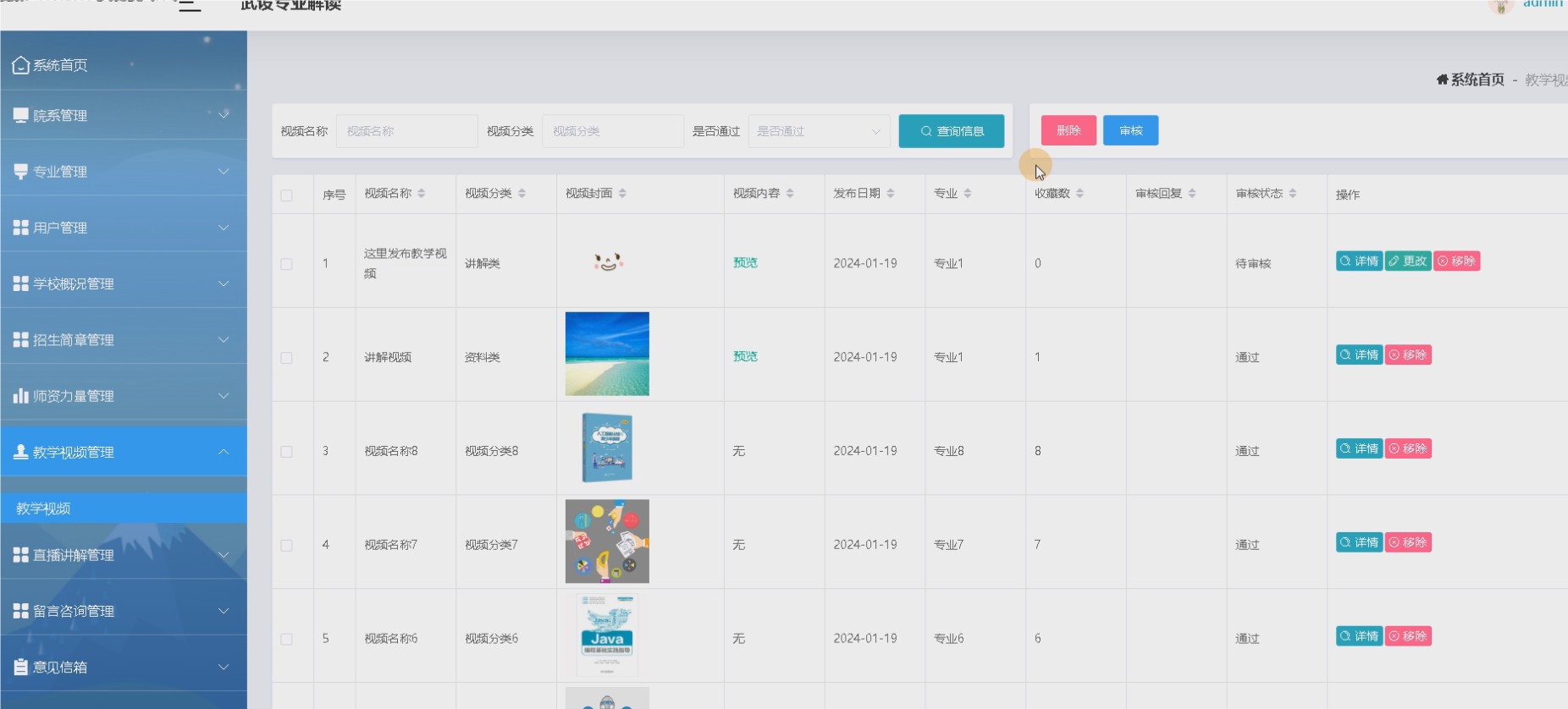Click the grid icon next to 留言咨询管理

point(20,611)
